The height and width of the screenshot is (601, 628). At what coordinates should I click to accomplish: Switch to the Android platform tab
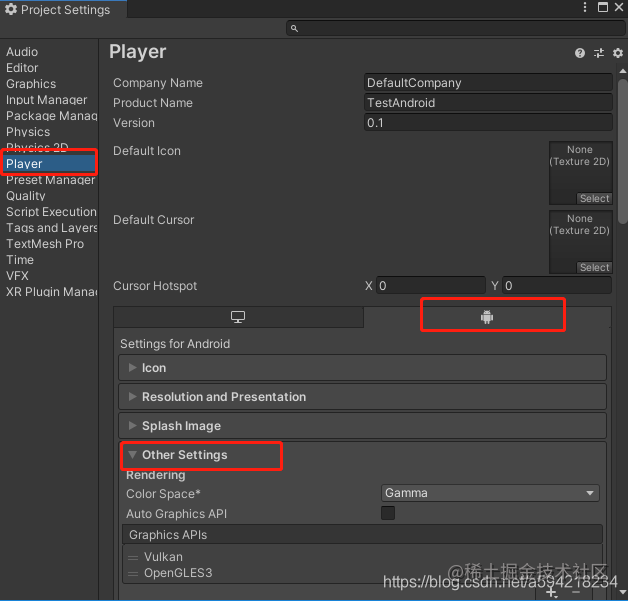click(487, 317)
